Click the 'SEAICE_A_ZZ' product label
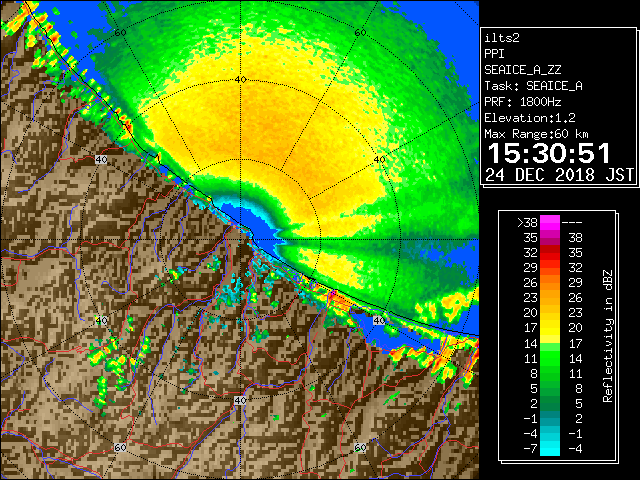This screenshot has height=480, width=640. [523, 70]
